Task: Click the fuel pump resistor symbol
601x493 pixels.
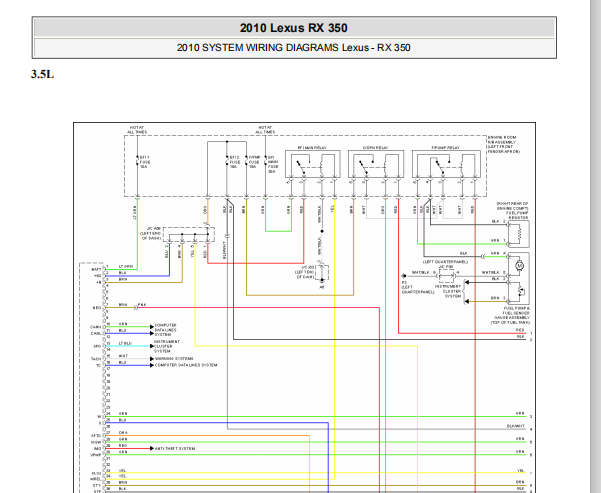Action: (519, 233)
